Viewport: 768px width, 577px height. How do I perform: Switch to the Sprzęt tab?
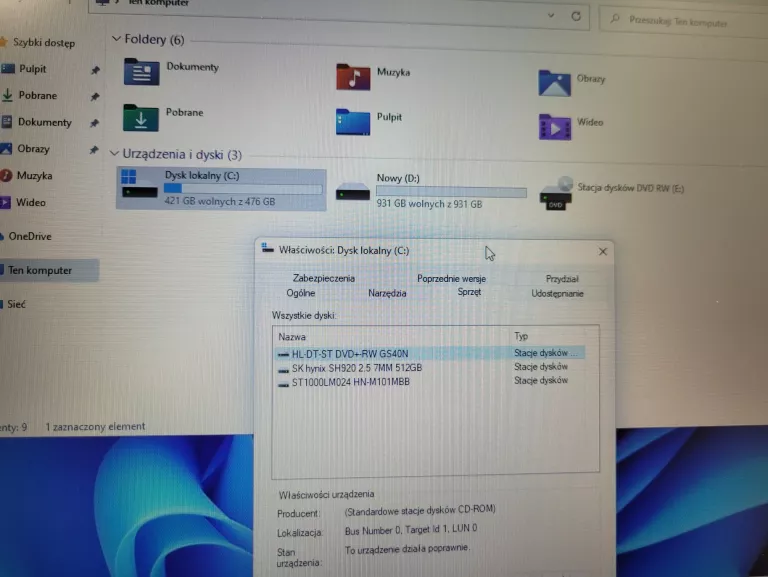click(x=469, y=292)
